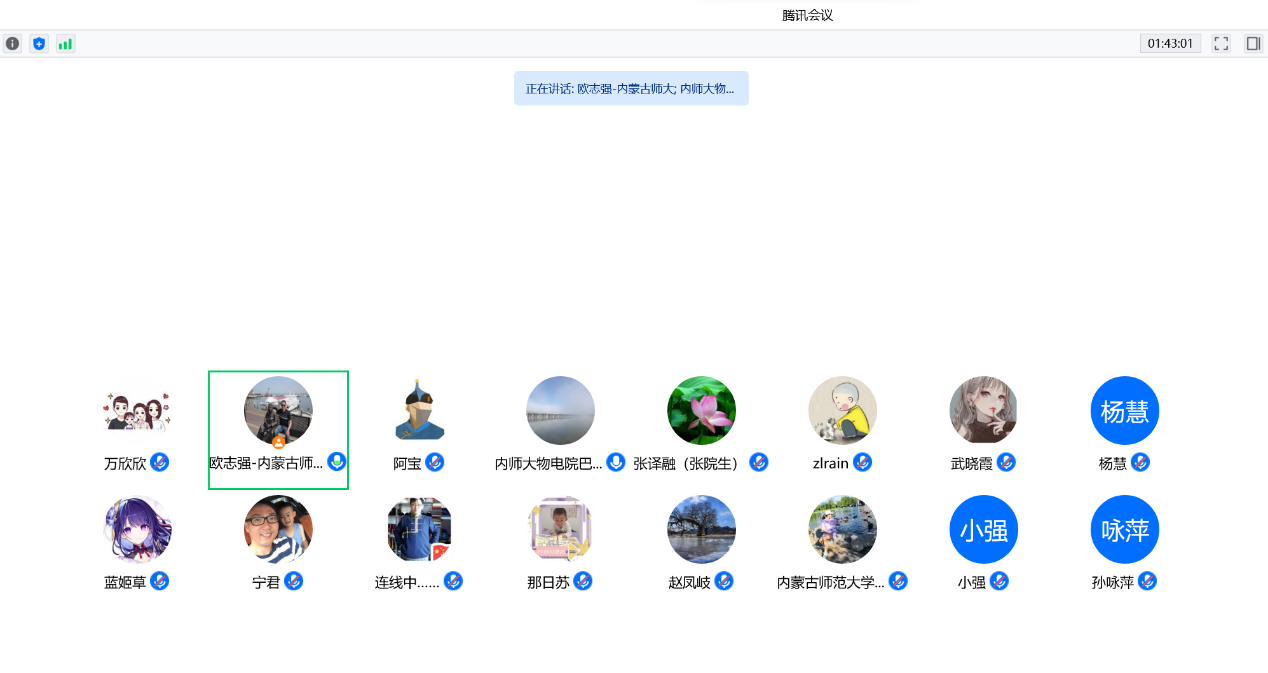
Task: Select the 咏萍 blue avatar
Action: pos(1124,530)
